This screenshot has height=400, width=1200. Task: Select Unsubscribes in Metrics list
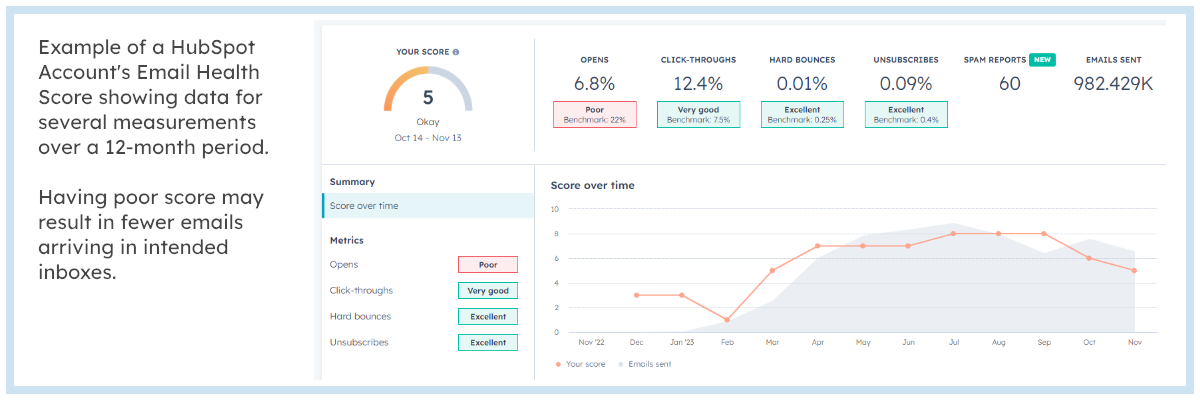coord(359,343)
